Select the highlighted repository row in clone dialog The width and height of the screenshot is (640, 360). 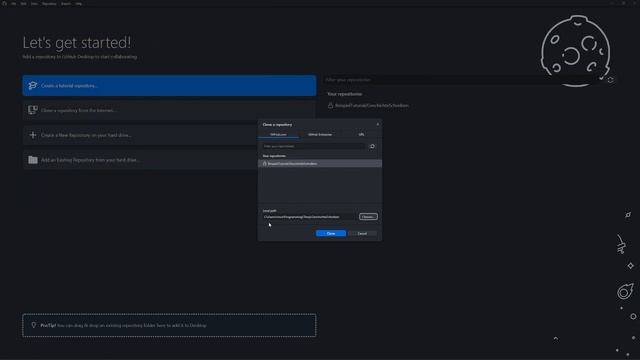click(320, 164)
